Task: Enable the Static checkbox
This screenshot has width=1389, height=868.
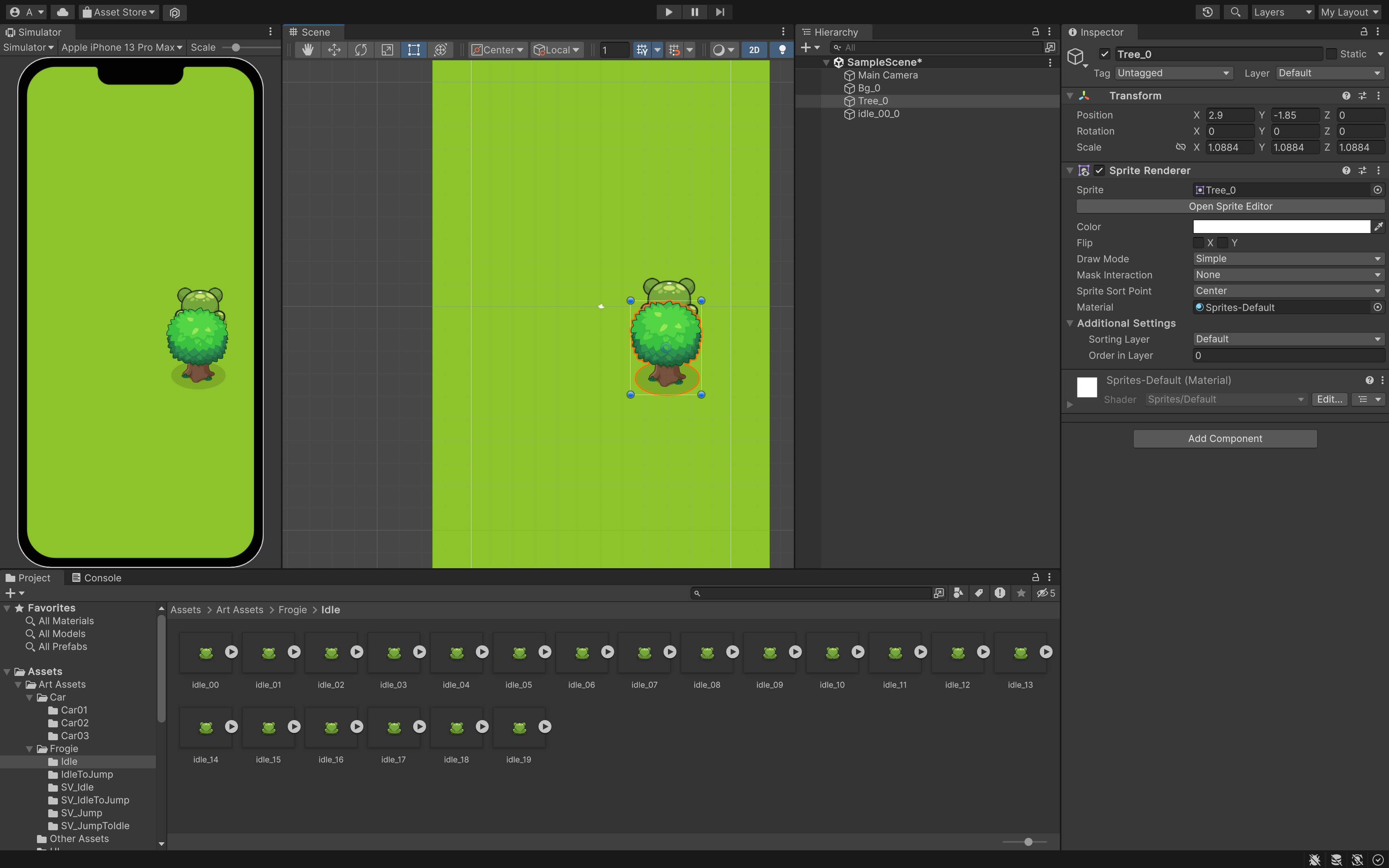Action: [x=1332, y=54]
